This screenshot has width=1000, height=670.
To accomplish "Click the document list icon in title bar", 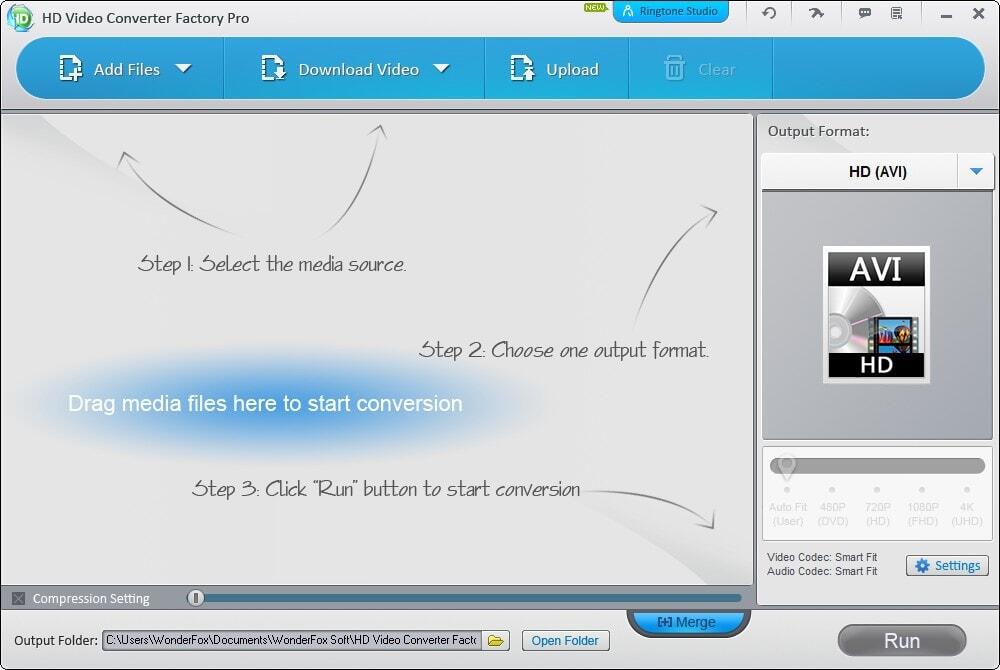I will click(x=896, y=13).
